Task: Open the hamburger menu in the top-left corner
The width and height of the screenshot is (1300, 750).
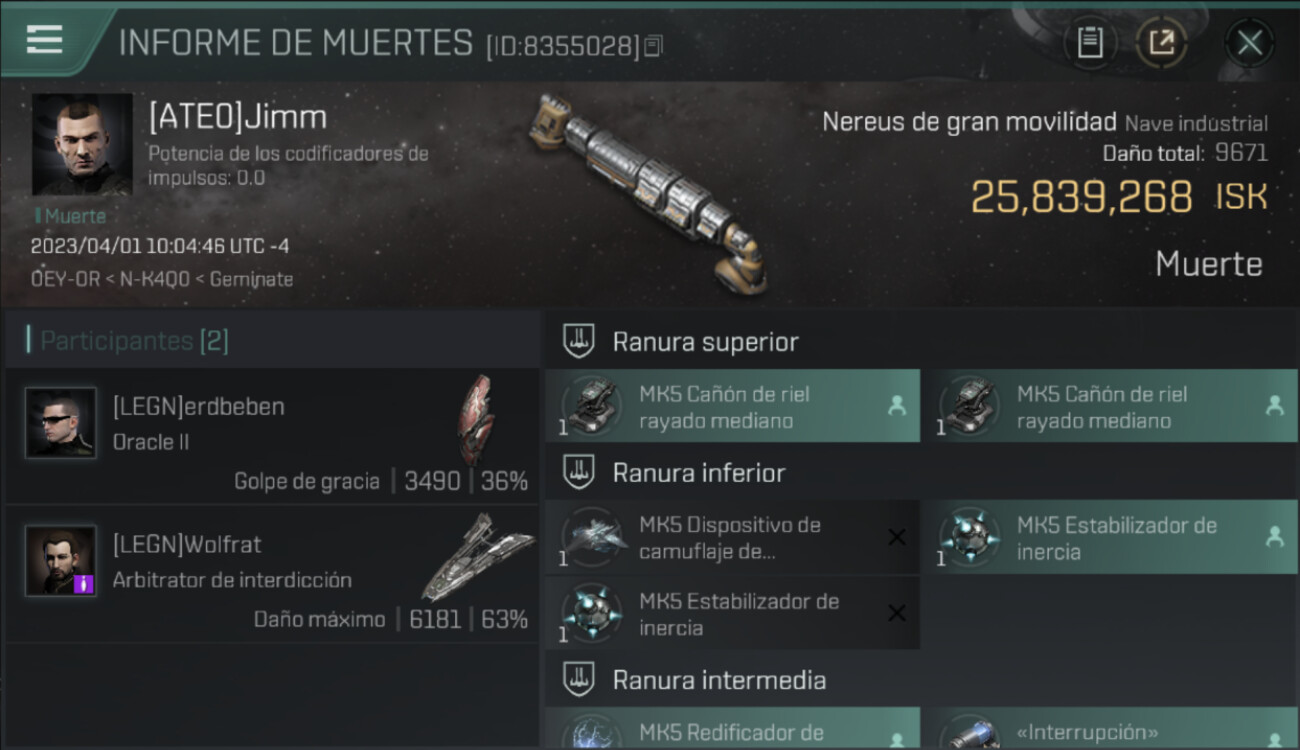Action: [x=45, y=39]
